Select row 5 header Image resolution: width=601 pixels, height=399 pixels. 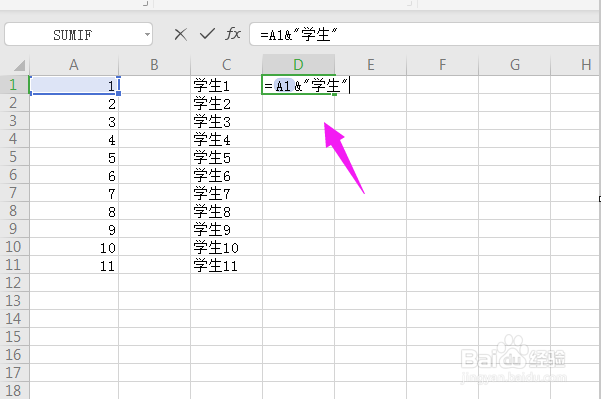tap(14, 157)
